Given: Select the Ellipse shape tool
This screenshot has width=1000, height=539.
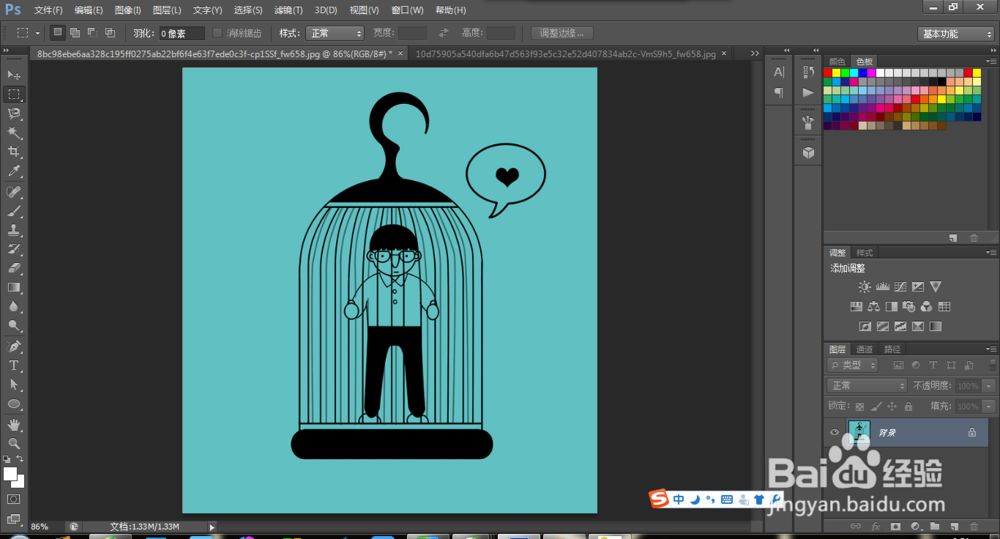Looking at the screenshot, I should (x=13, y=404).
